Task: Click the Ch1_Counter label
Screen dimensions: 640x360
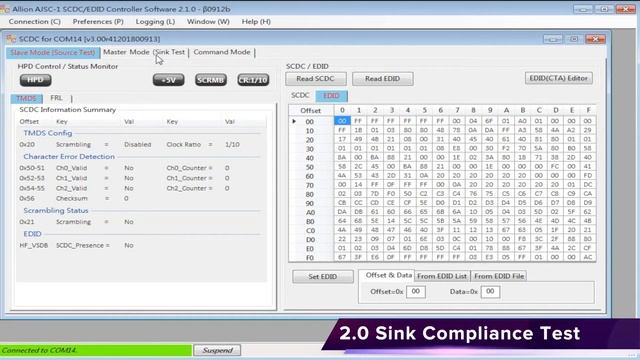Action: click(x=189, y=178)
